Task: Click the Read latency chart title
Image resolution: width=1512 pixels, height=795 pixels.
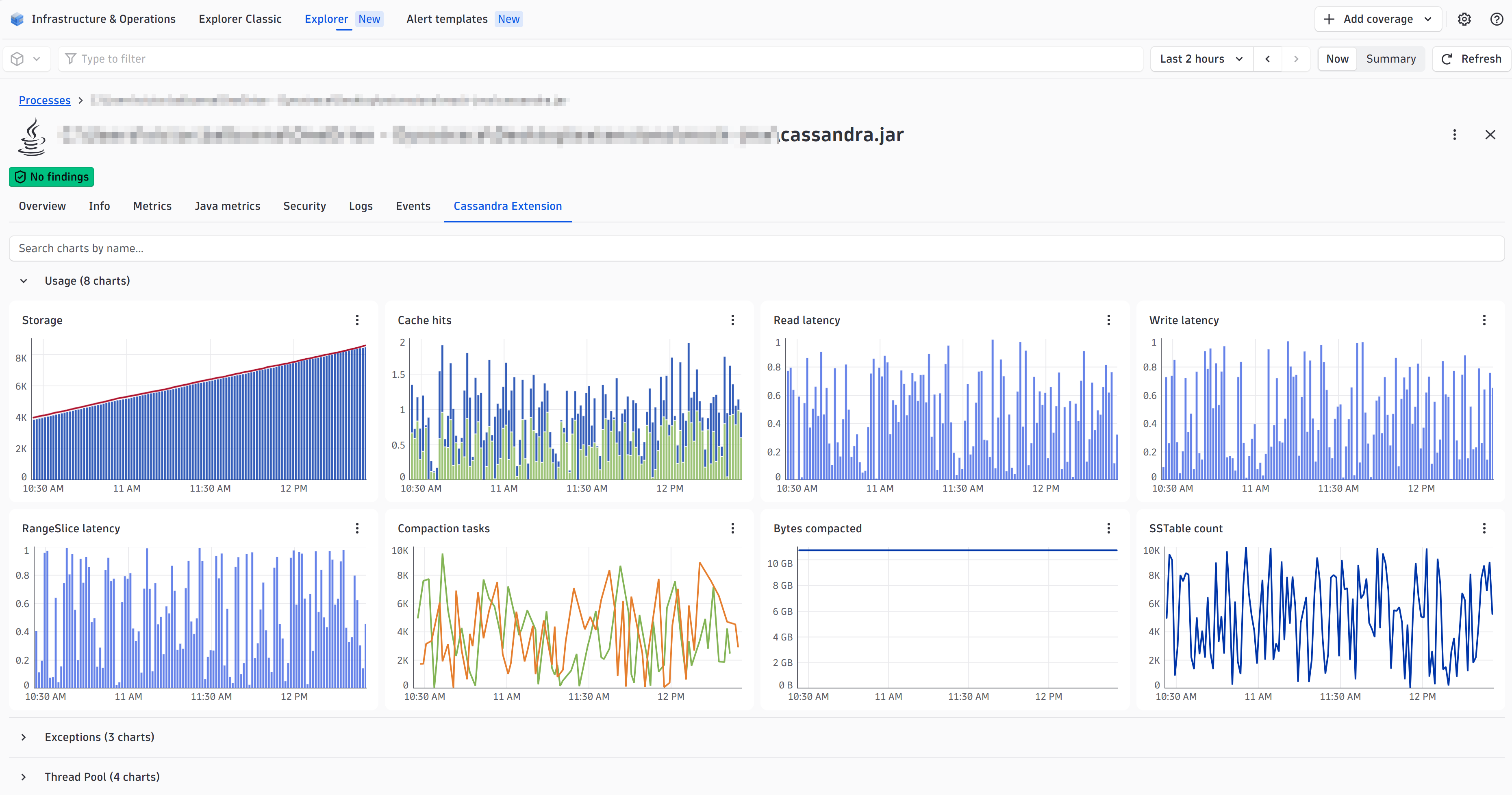Action: (x=806, y=320)
